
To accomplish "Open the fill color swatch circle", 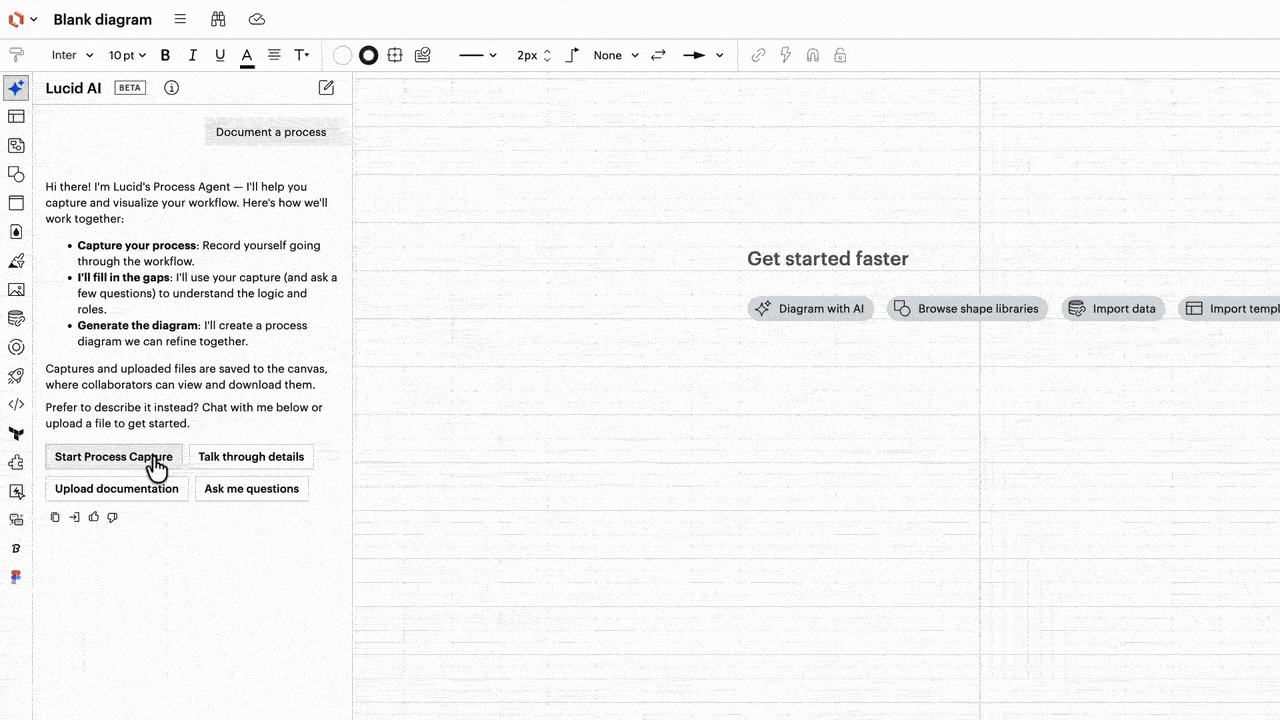I will tap(343, 56).
